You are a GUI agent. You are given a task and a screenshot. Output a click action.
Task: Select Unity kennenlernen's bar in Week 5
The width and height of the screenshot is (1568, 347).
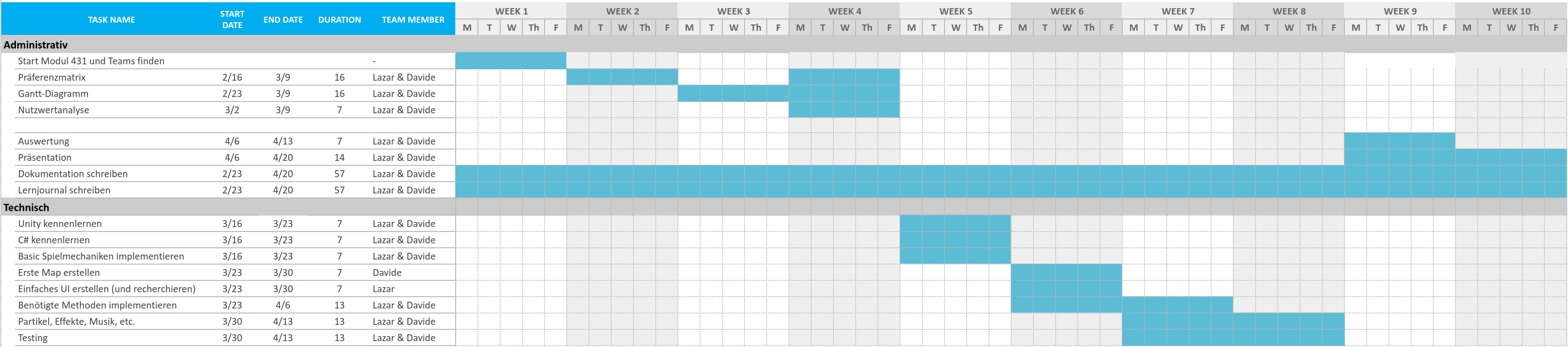point(954,224)
